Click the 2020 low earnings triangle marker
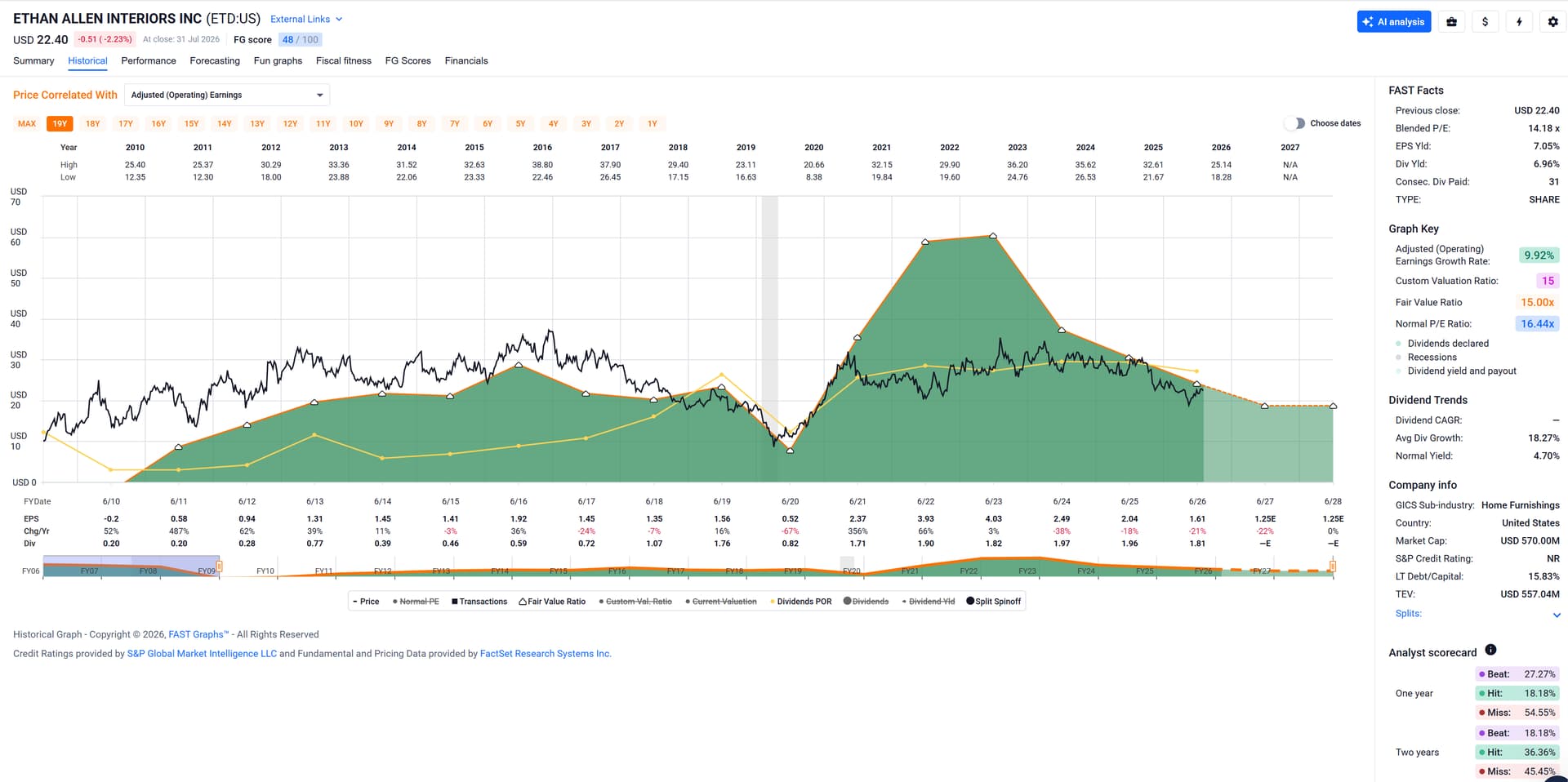Viewport: 1568px width, 782px height. point(790,451)
